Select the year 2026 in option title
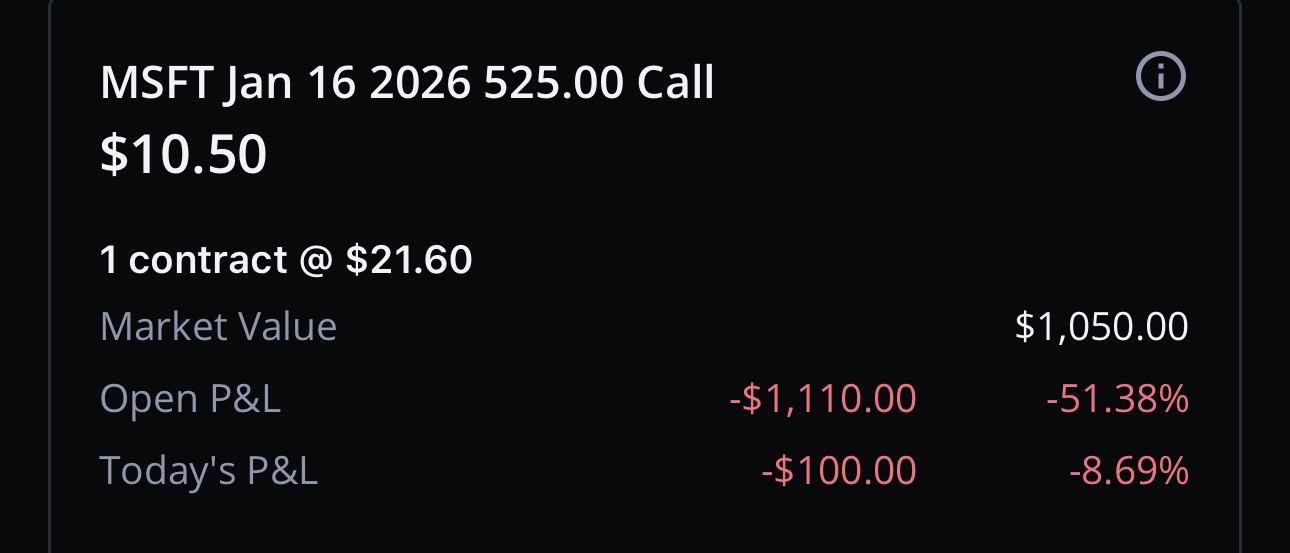The image size is (1290, 553). pyautogui.click(x=419, y=85)
